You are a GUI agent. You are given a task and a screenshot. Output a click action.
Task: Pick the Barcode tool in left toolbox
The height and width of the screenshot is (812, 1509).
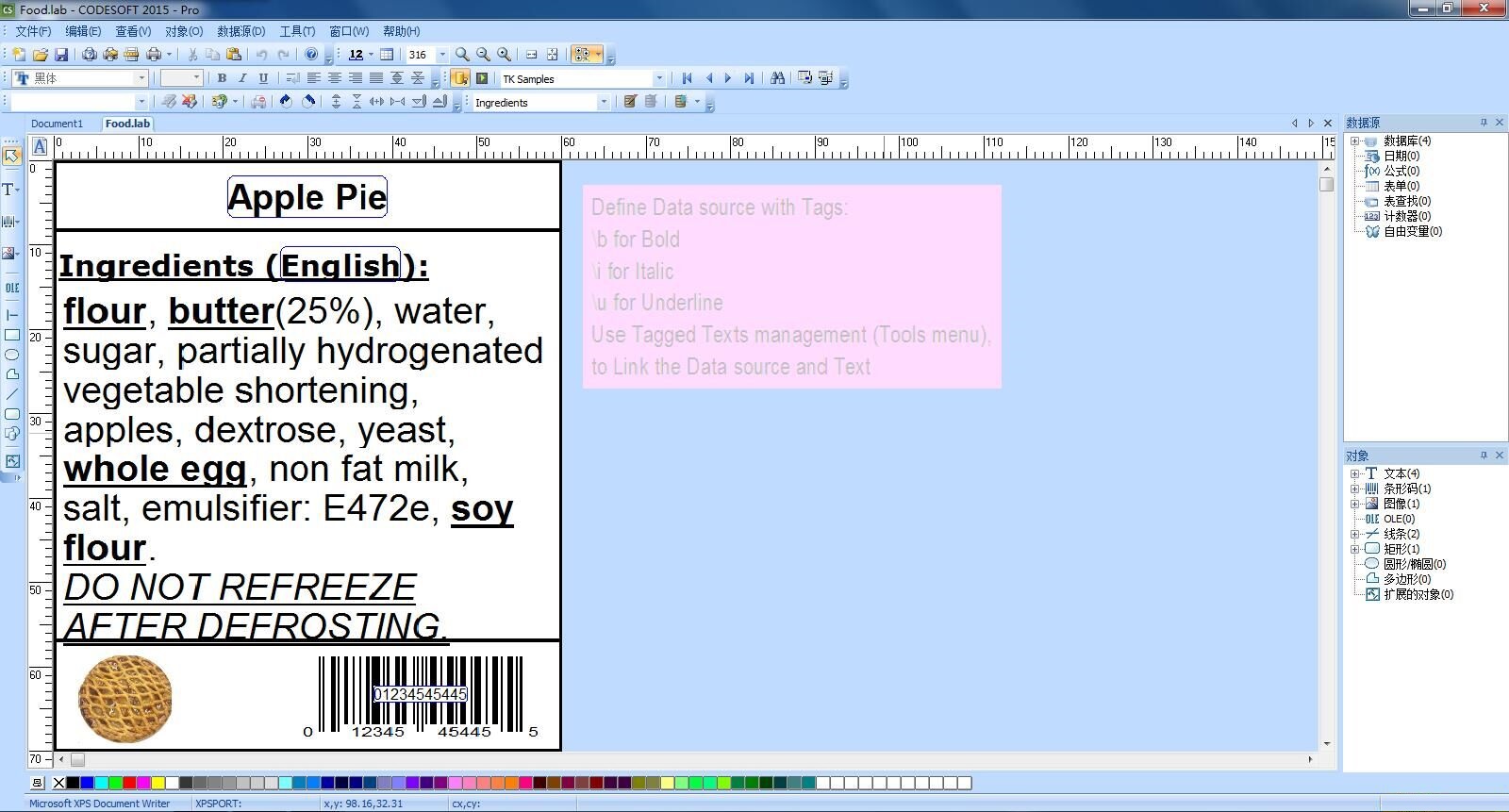pos(10,222)
